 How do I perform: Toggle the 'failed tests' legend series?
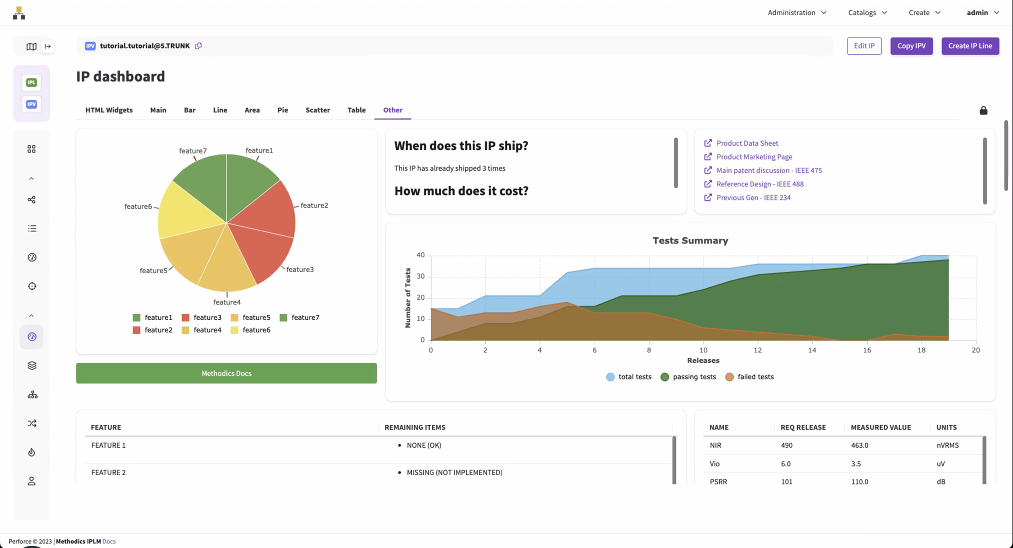pos(749,377)
